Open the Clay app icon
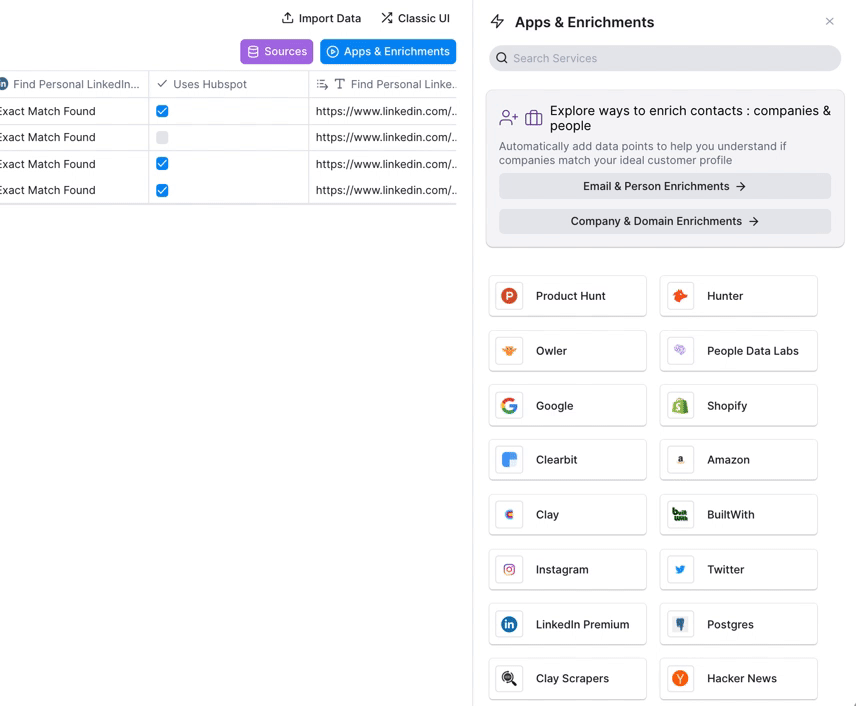 tap(509, 514)
